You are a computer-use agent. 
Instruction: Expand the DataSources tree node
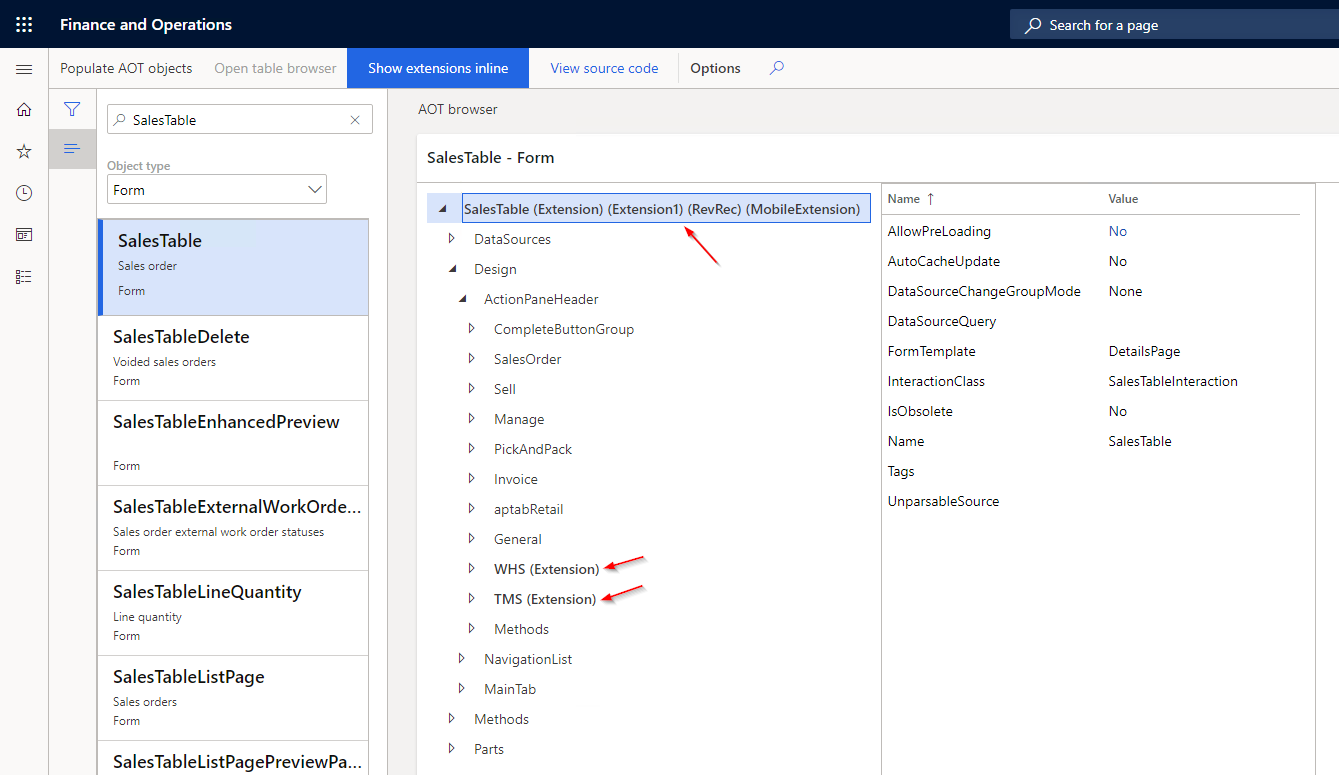[x=452, y=239]
